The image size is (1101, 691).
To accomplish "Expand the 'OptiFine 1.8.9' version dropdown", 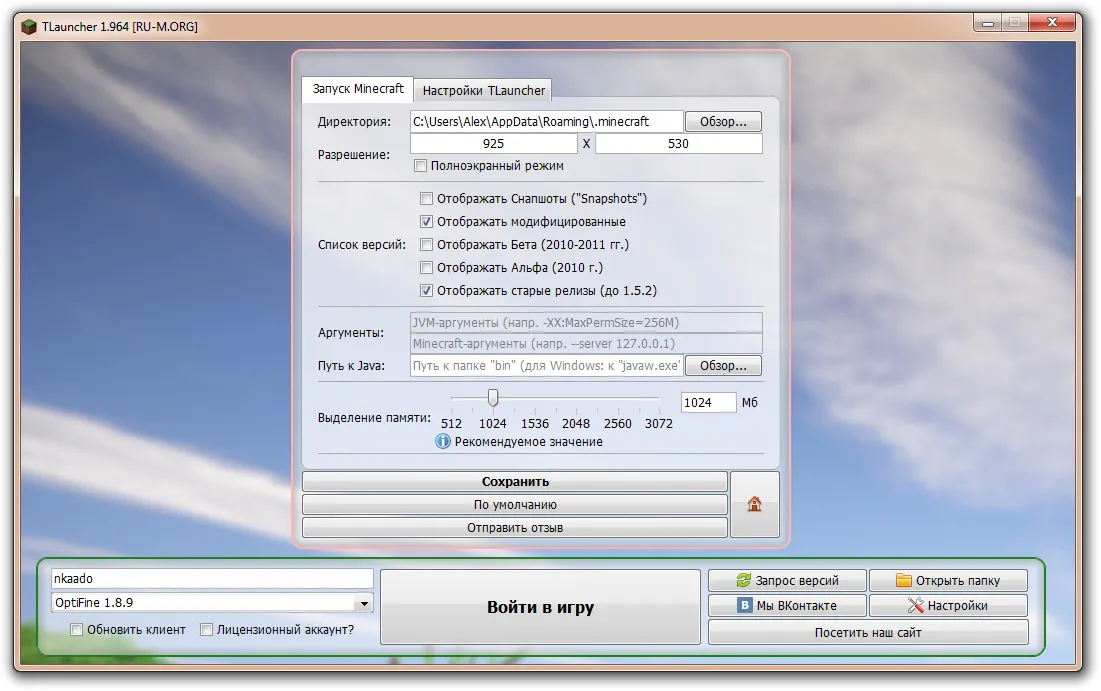I will (x=363, y=604).
